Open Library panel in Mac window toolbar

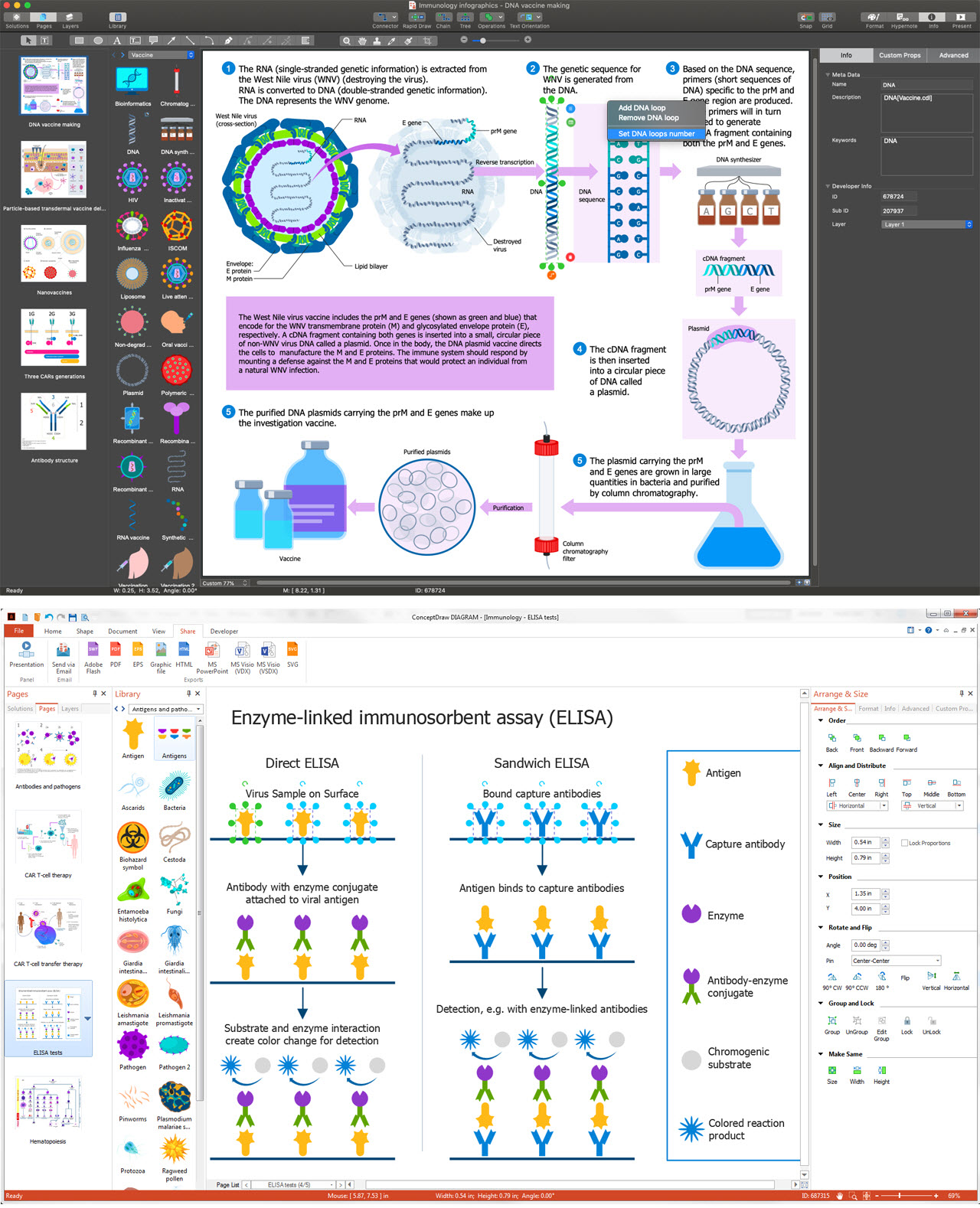[117, 20]
